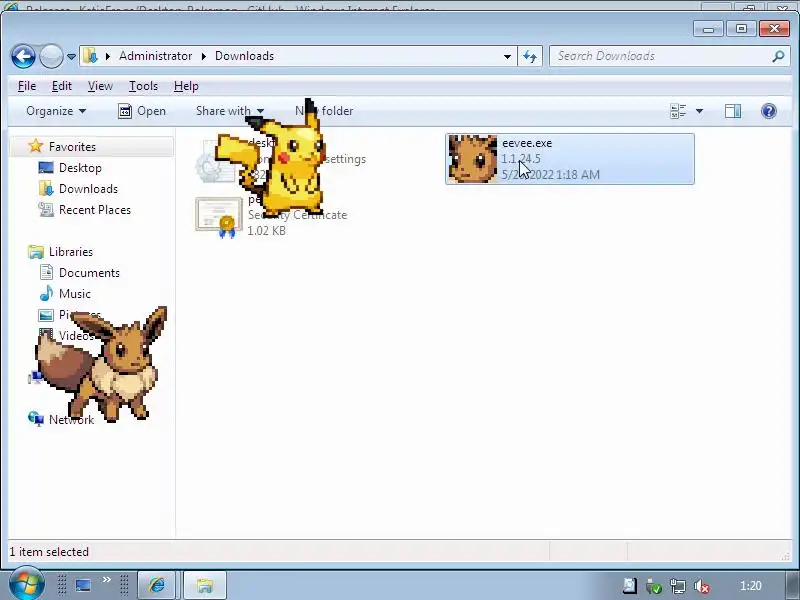Open Windows Explorer help icon
This screenshot has height=600, width=800.
pos(769,111)
